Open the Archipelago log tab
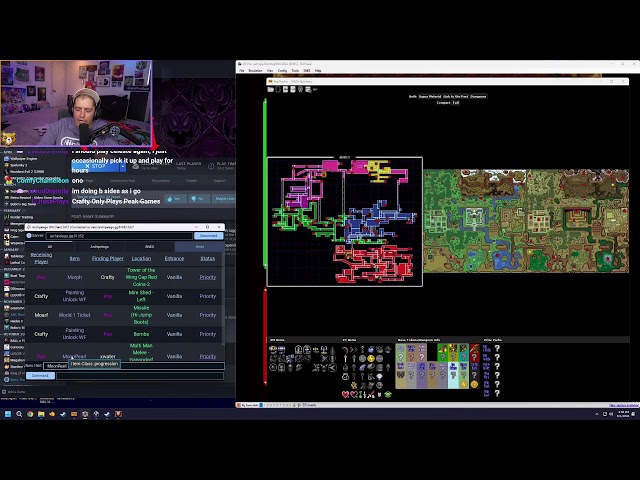640x480 pixels. tap(99, 247)
